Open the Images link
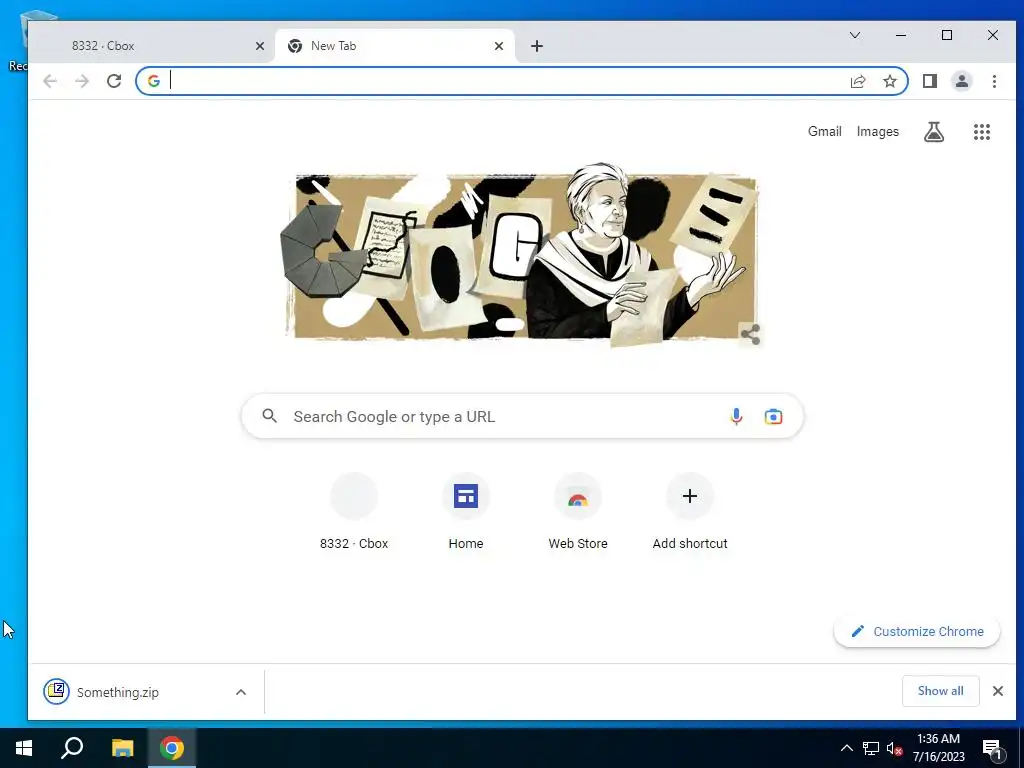 (x=877, y=131)
